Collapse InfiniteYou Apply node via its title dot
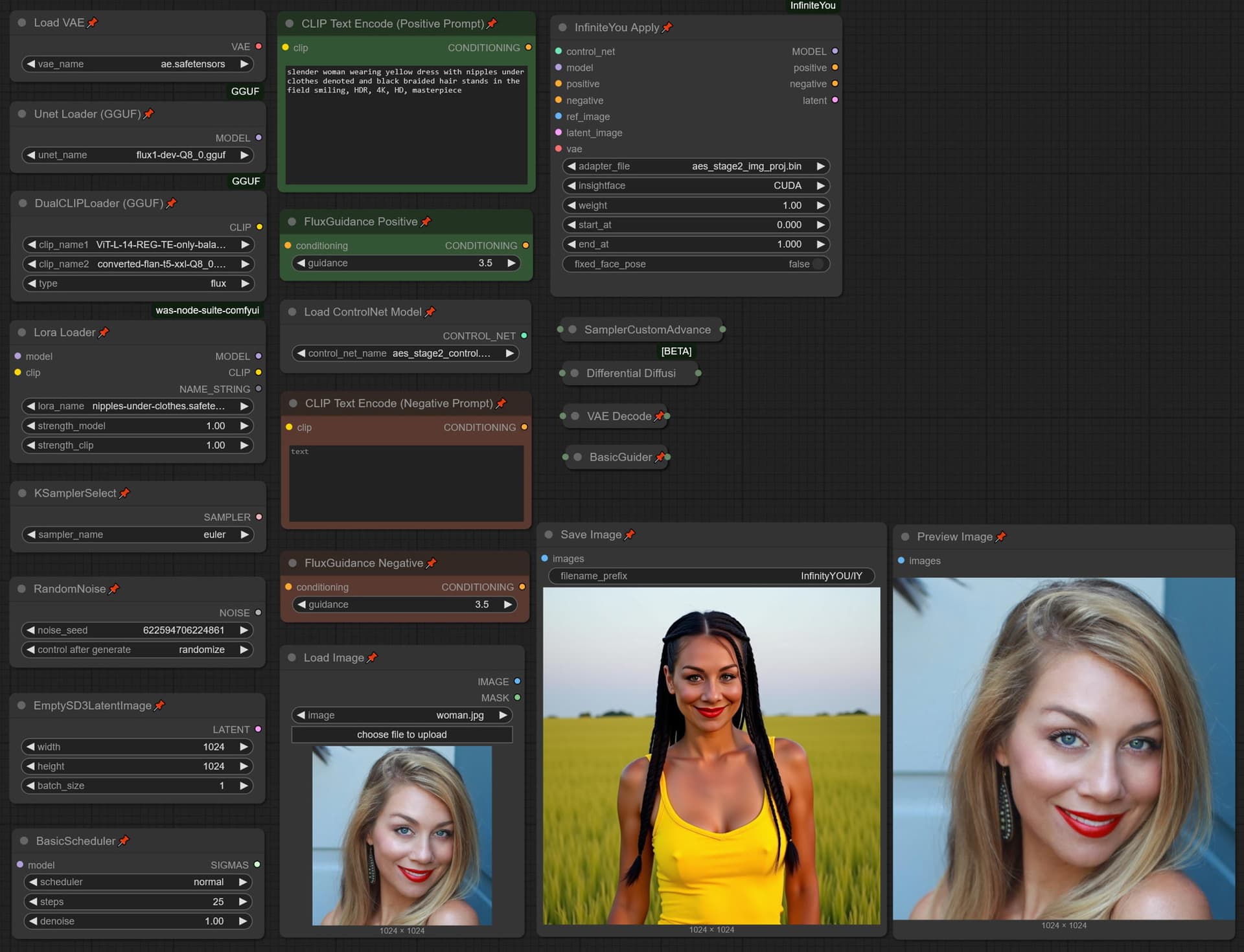 562,27
